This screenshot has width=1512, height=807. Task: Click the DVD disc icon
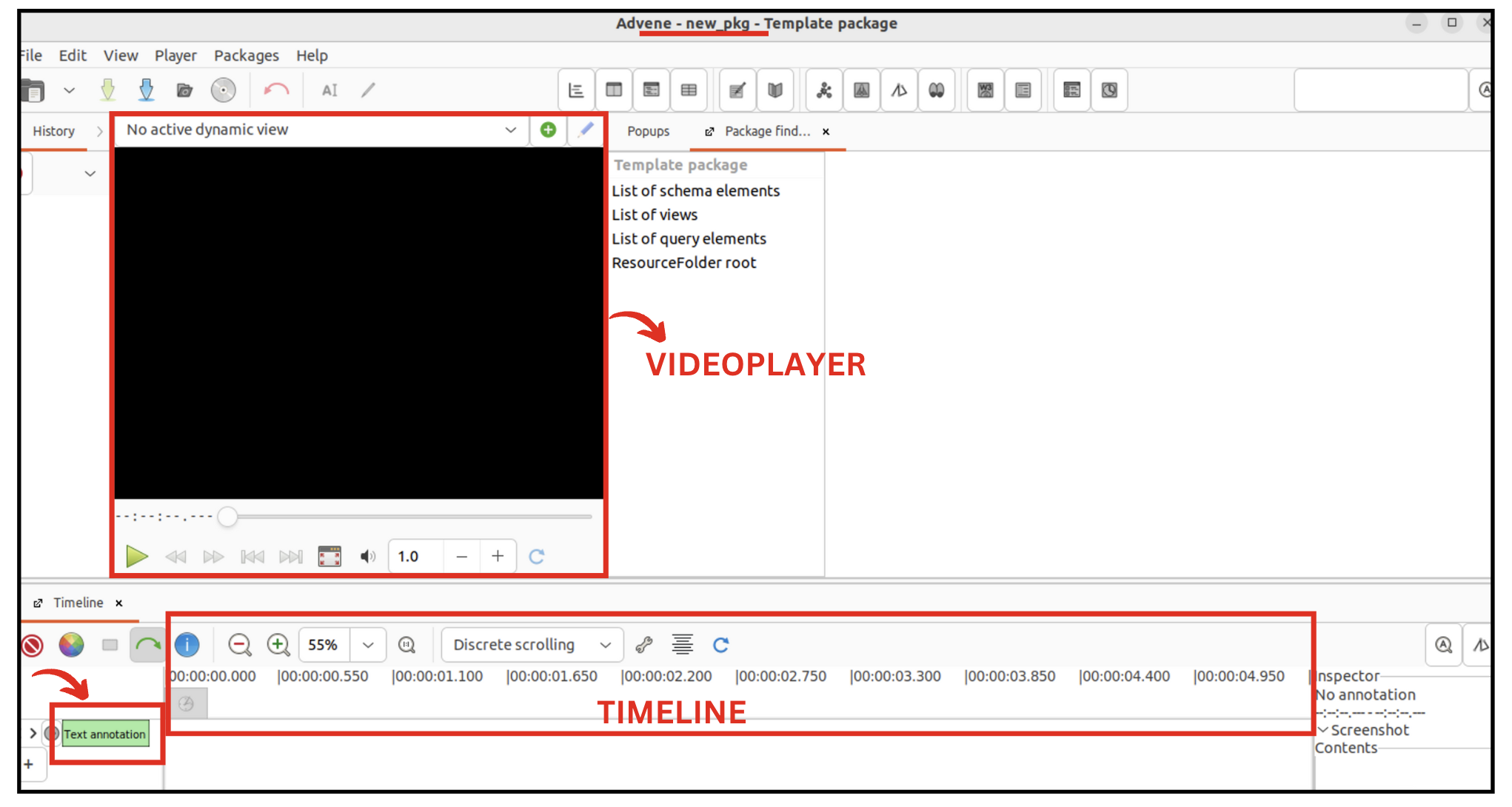pyautogui.click(x=223, y=90)
